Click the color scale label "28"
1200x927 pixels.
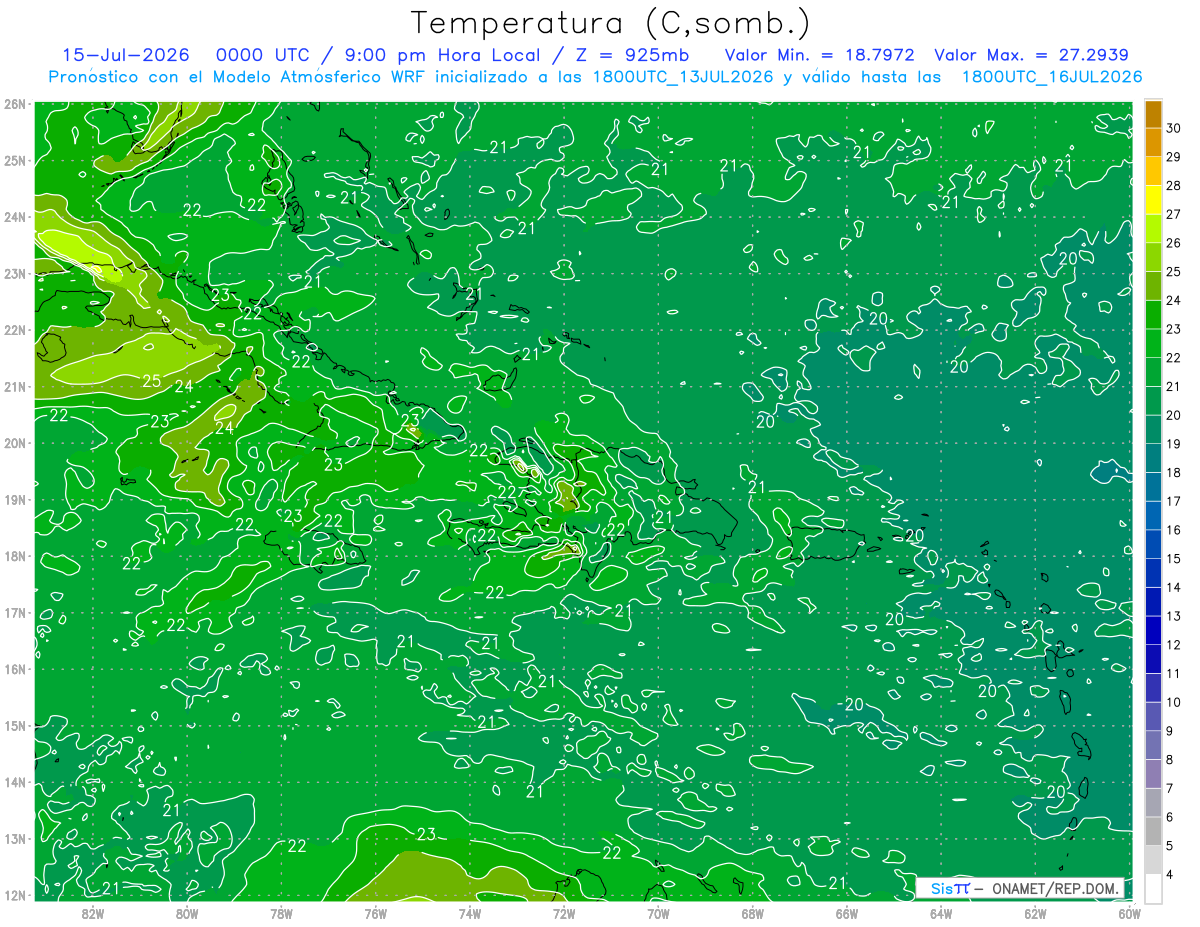coord(1174,185)
